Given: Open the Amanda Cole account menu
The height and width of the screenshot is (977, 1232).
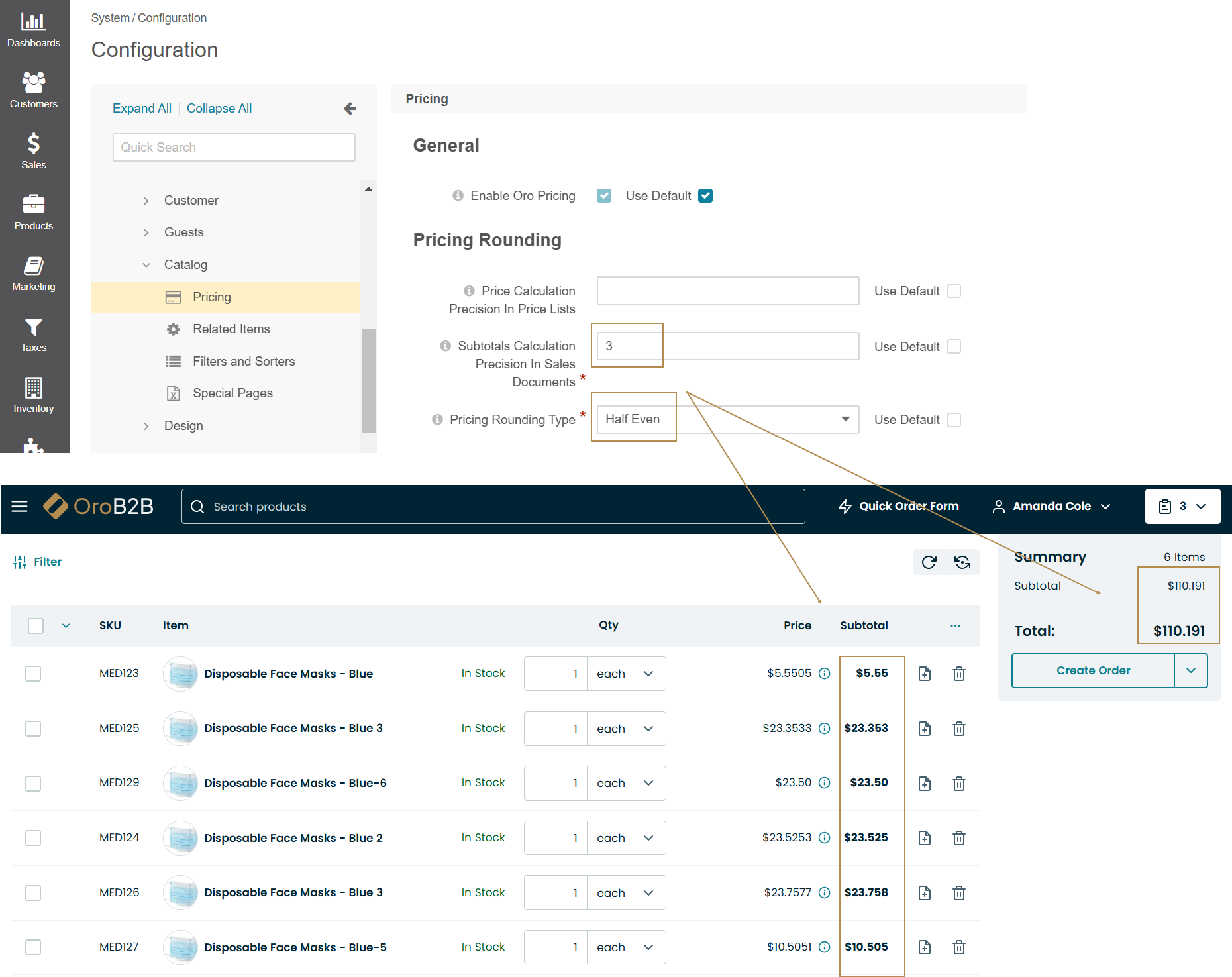Looking at the screenshot, I should [1051, 507].
